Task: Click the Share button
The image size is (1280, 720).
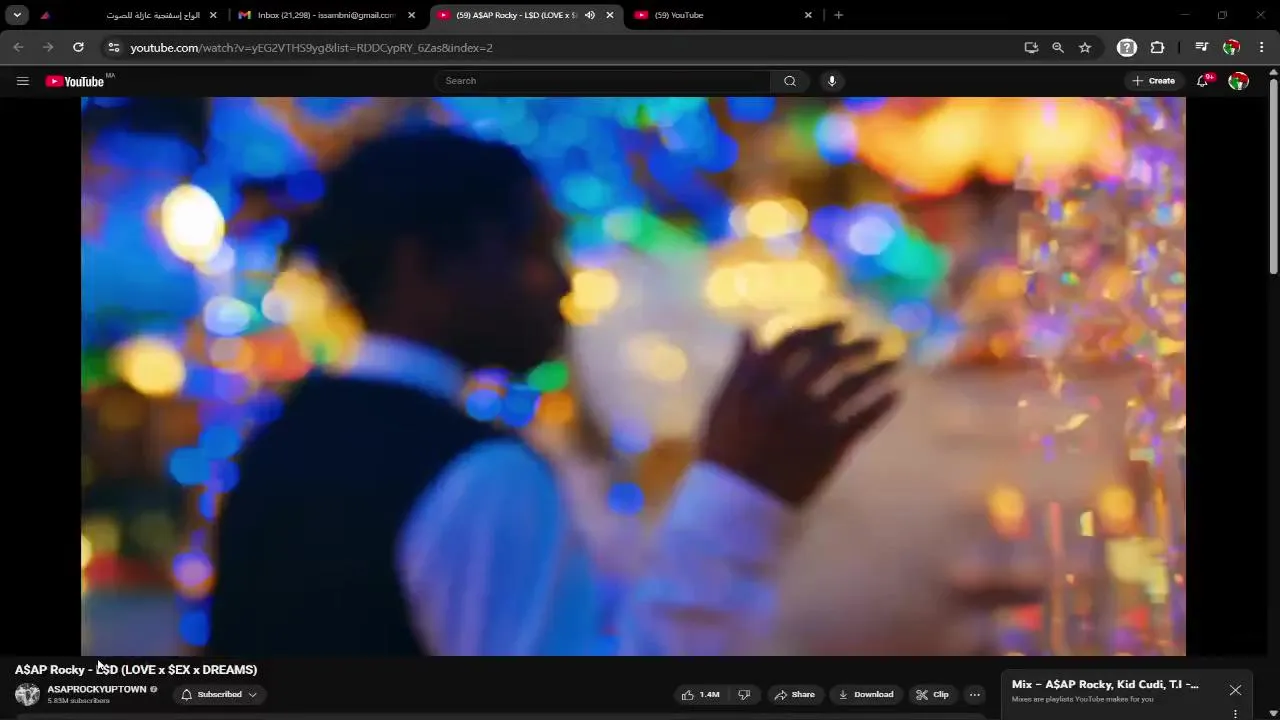Action: [x=794, y=694]
